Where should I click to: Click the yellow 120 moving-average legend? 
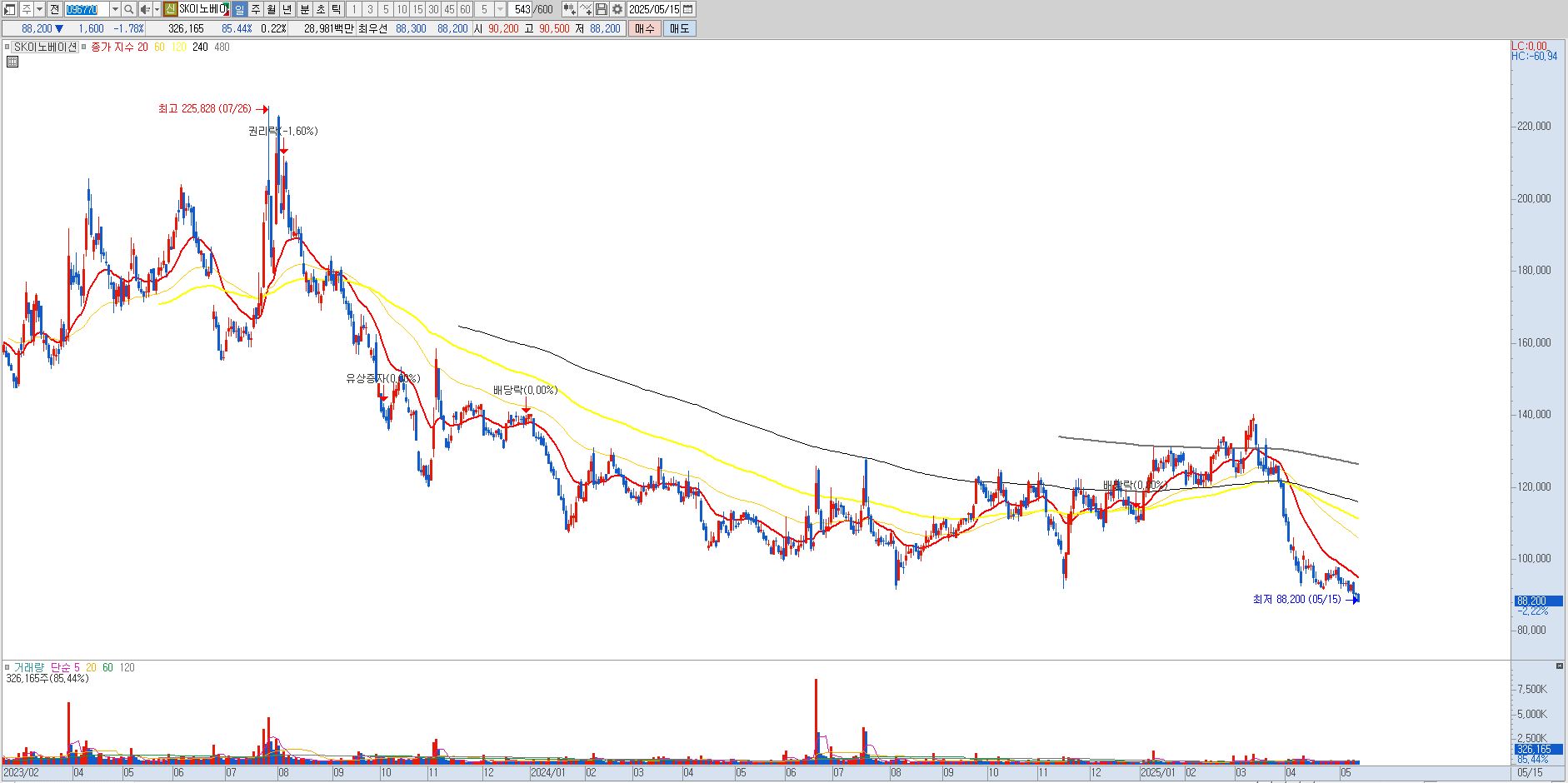click(x=178, y=47)
